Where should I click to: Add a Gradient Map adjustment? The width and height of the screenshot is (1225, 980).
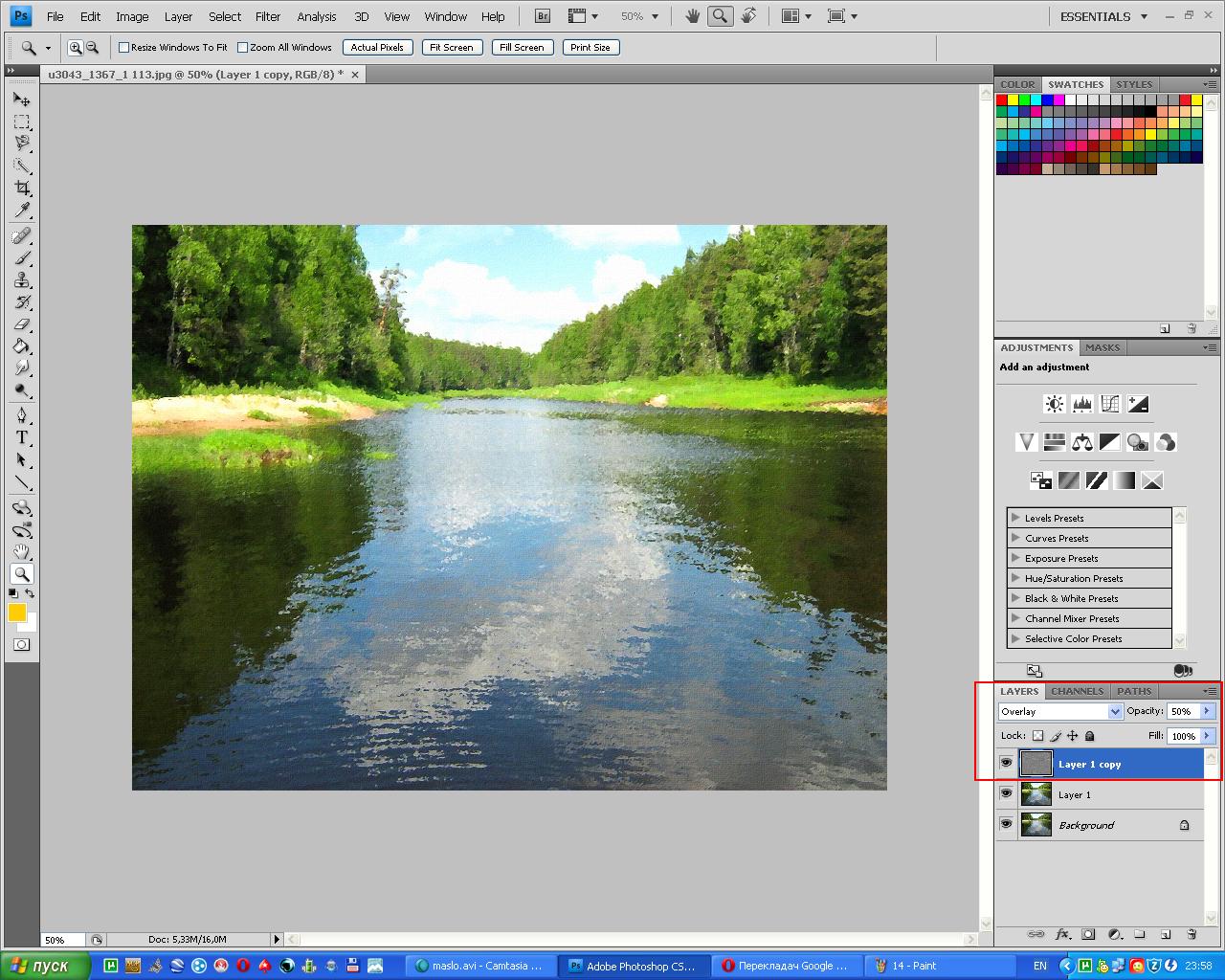pos(1125,480)
